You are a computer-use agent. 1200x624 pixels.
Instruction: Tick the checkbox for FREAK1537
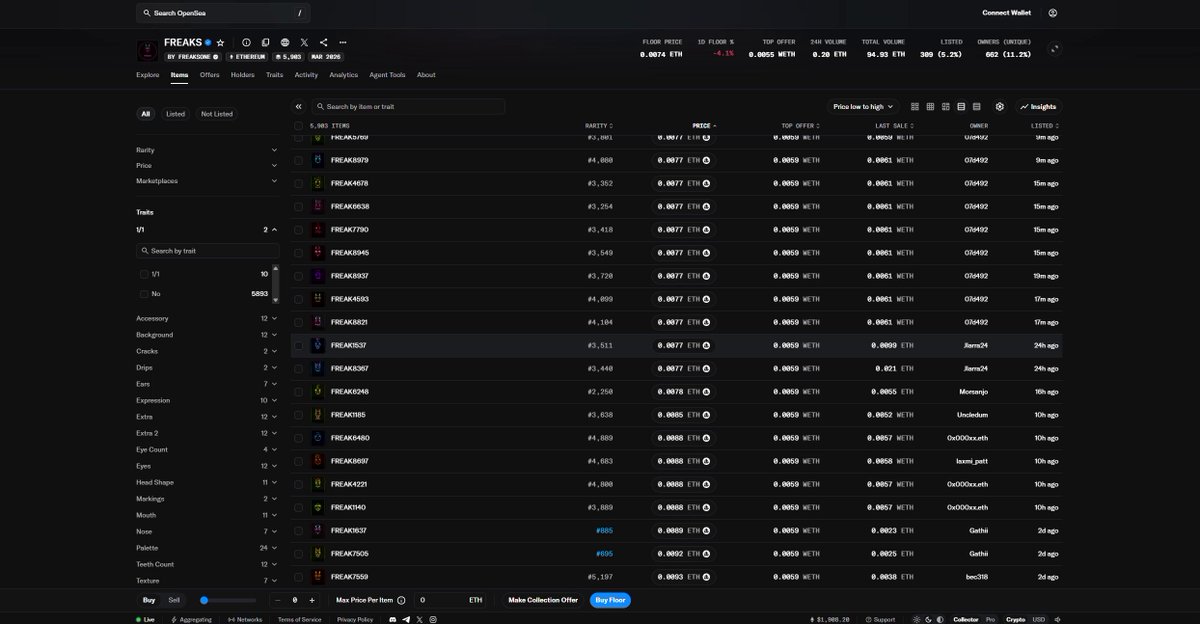pos(298,345)
